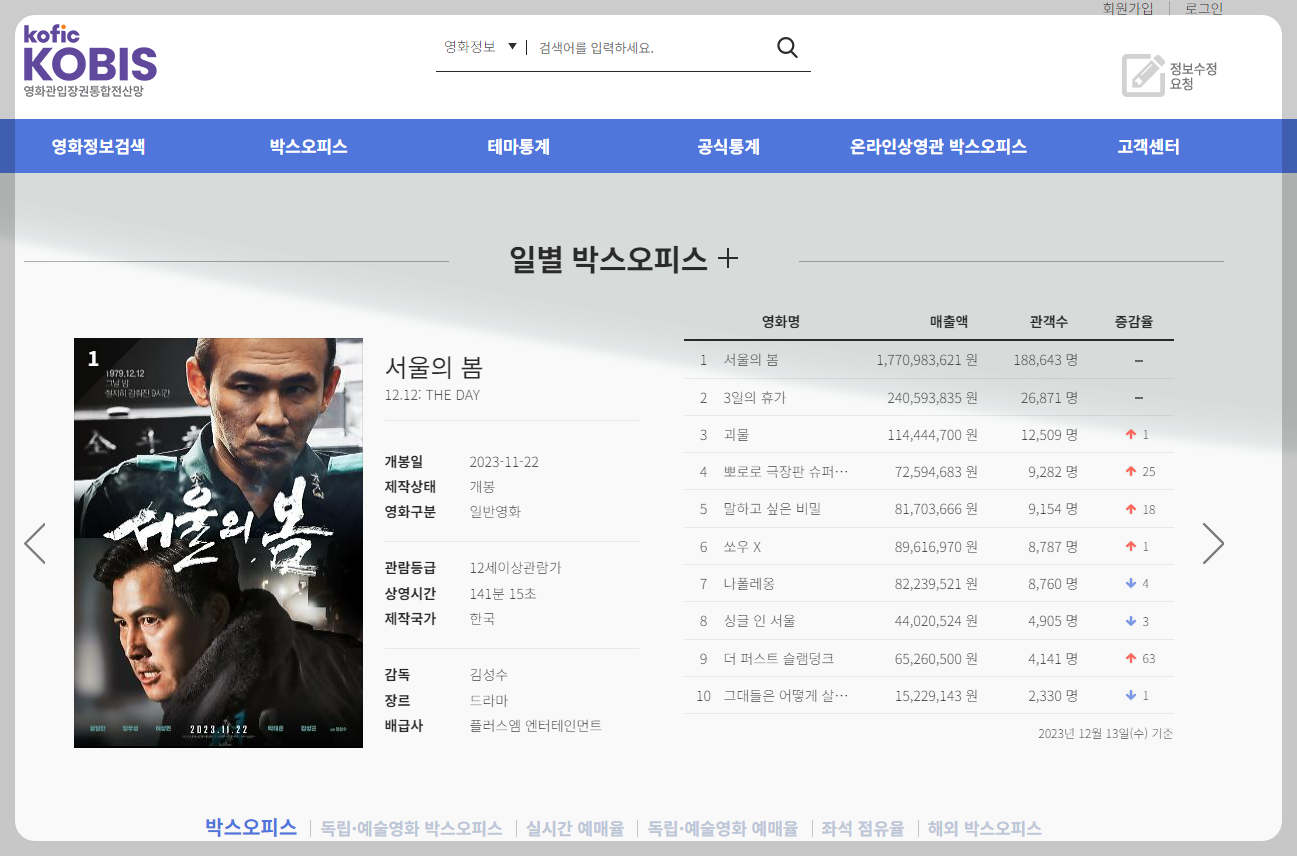Click the blue down arrow in 나폴레옹 row

click(x=1131, y=583)
